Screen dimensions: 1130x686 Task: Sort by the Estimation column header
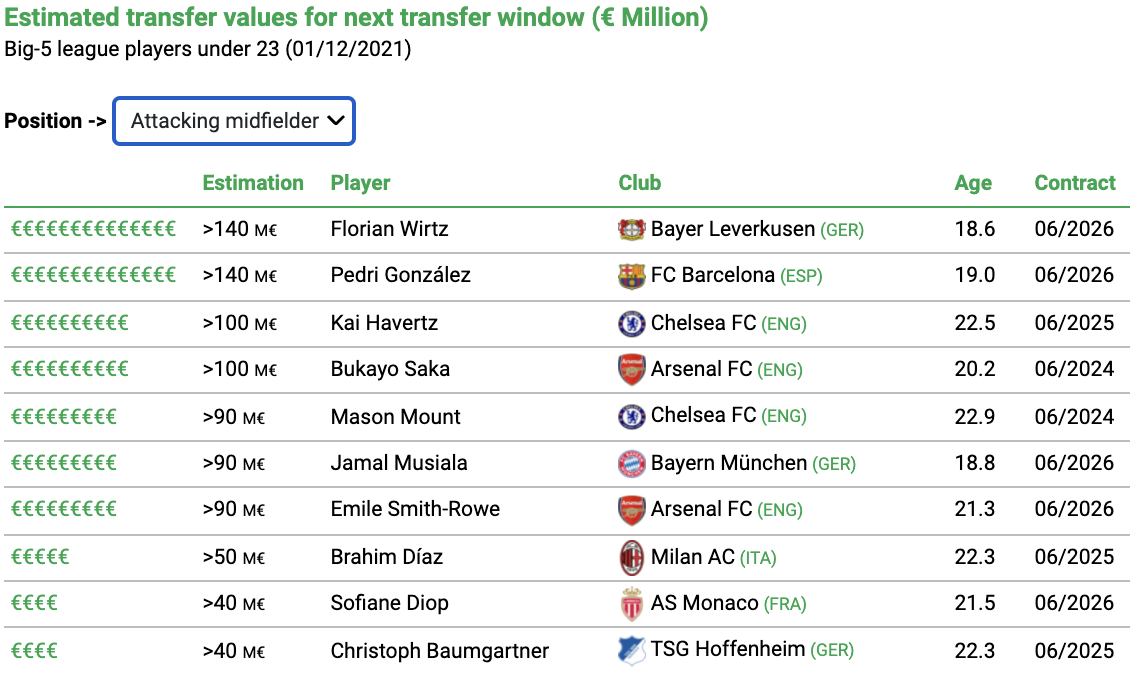click(253, 183)
